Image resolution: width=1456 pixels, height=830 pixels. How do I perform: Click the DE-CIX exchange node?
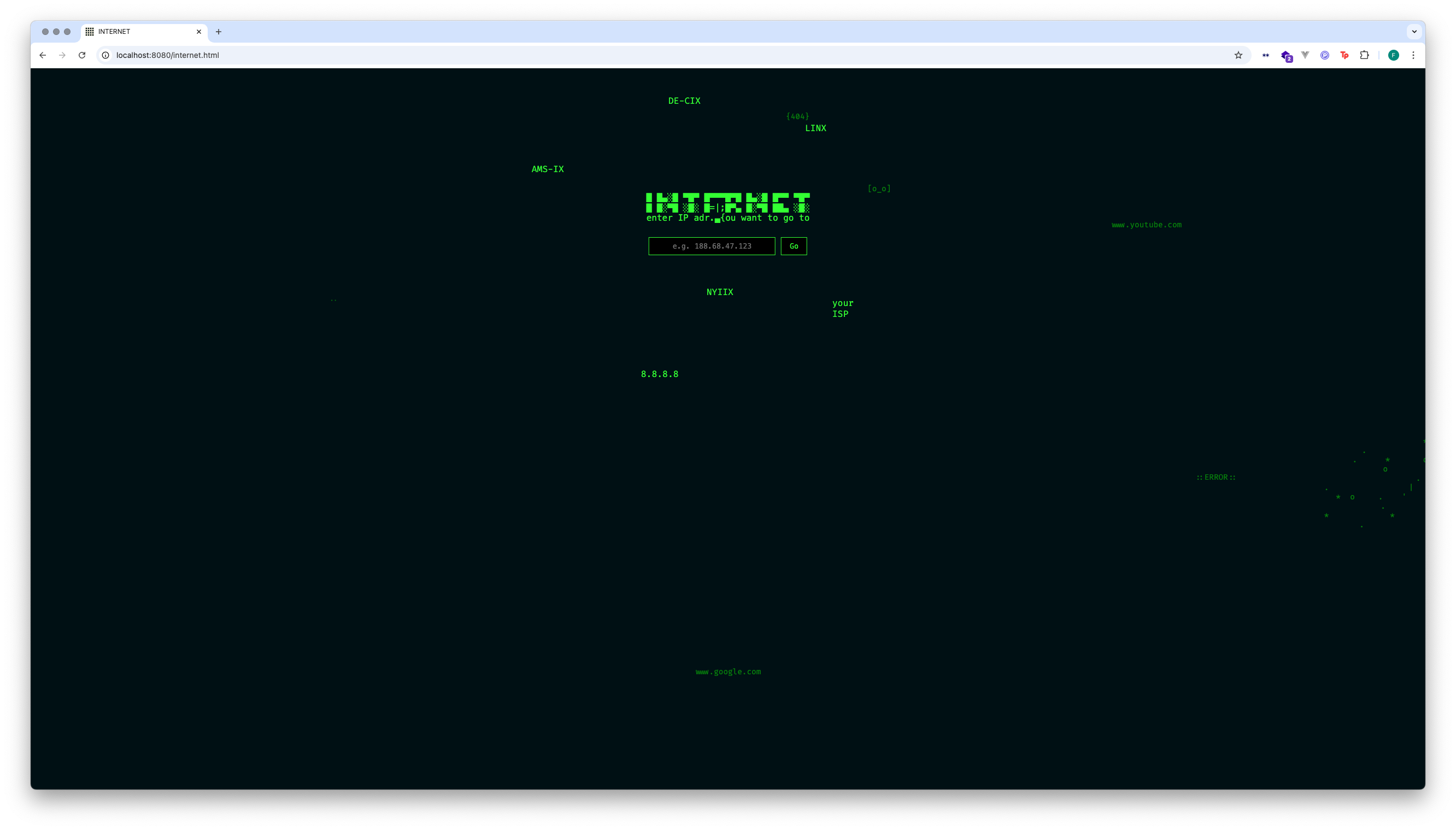point(684,100)
